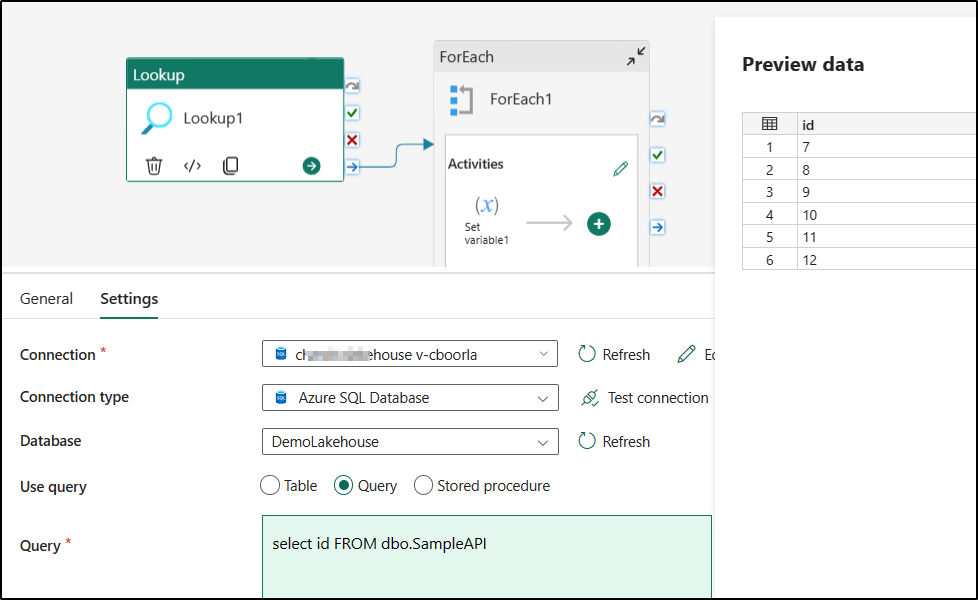
Task: Select preview cell with value 11
Action: (886, 237)
